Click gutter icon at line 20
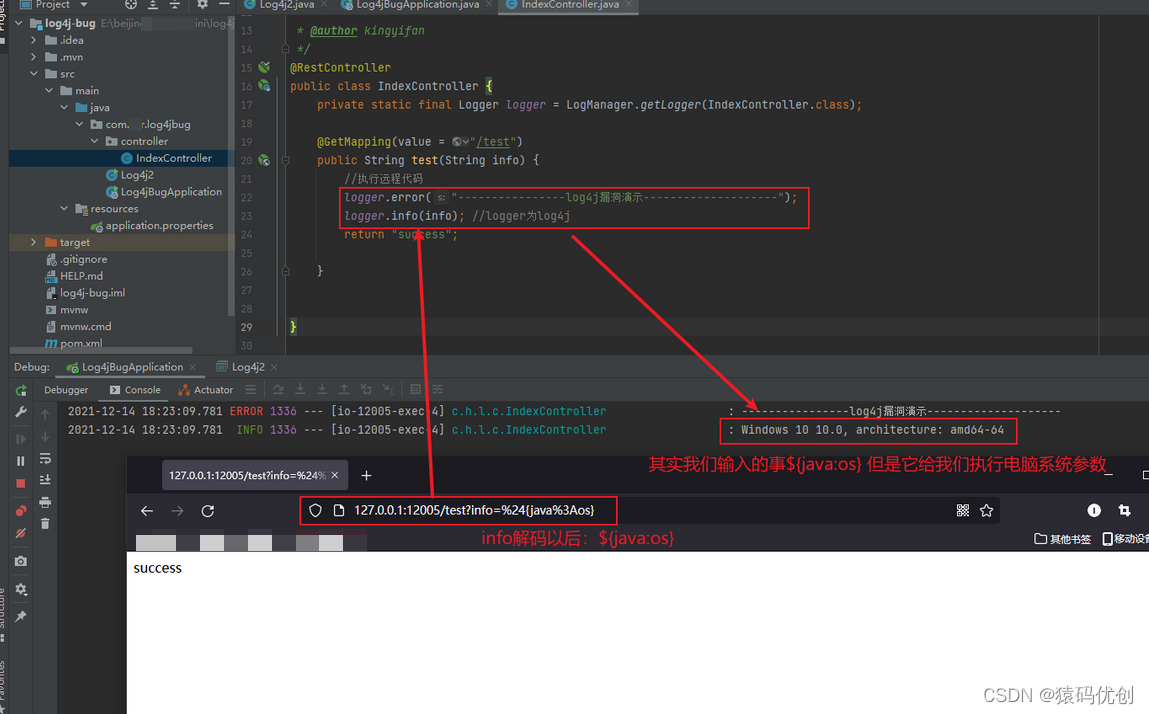Viewport: 1149px width, 714px height. tap(264, 161)
